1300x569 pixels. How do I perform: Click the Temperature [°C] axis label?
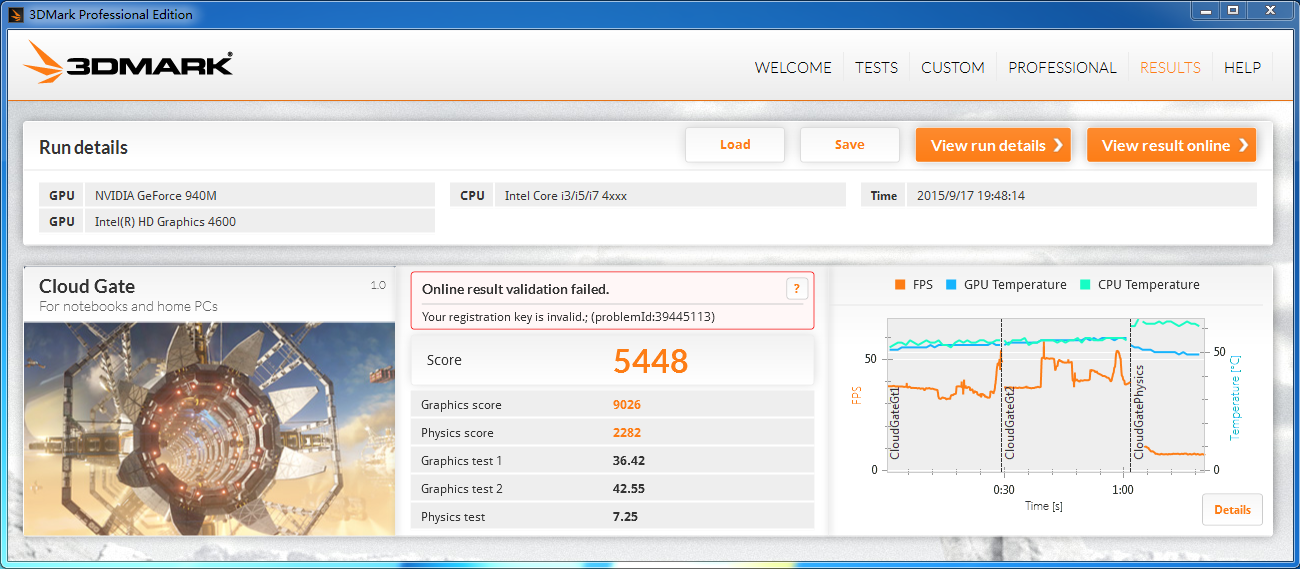1235,397
